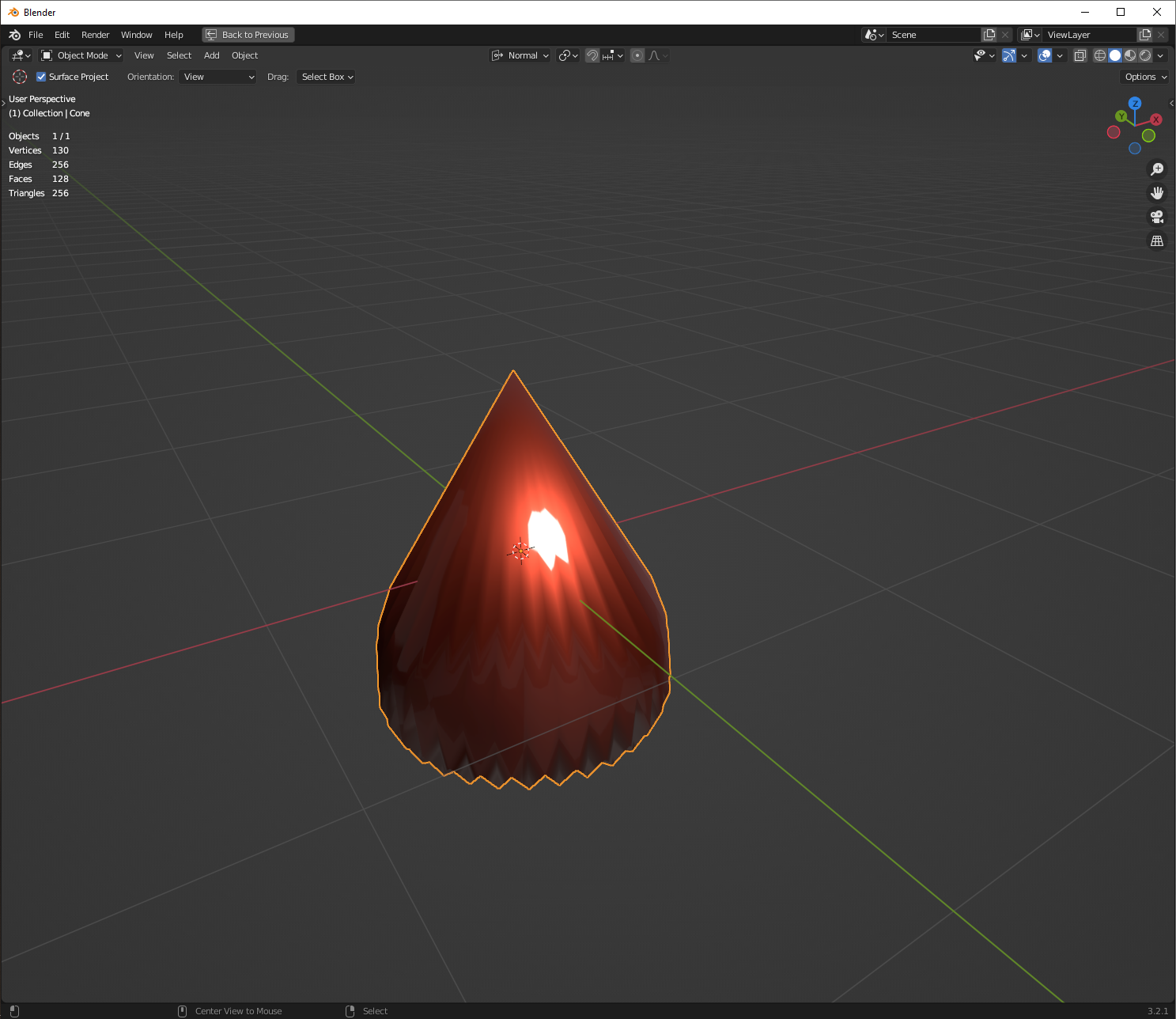Open the overlays options arrow
1176x1019 pixels.
point(1060,55)
